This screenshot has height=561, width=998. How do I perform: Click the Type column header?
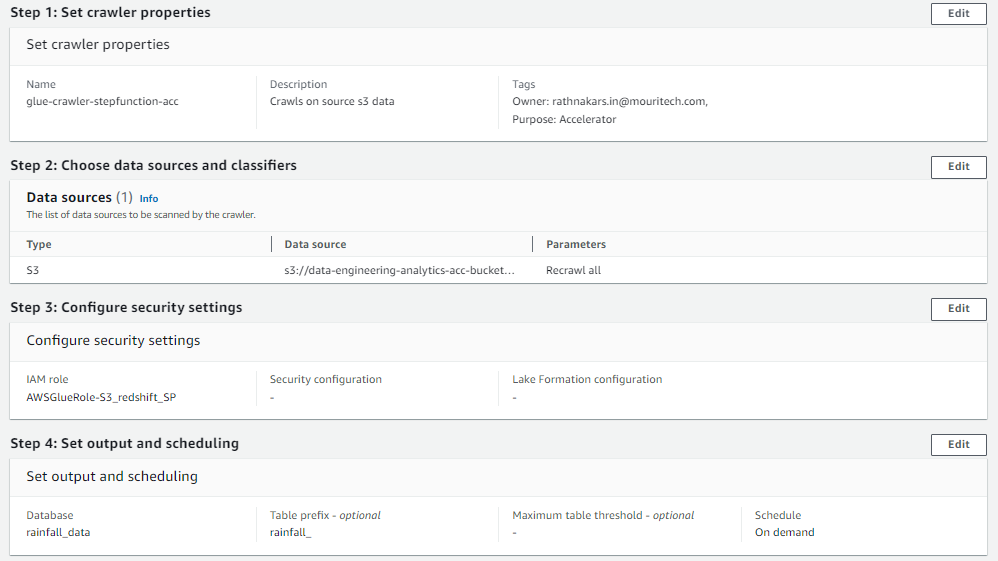(x=39, y=244)
